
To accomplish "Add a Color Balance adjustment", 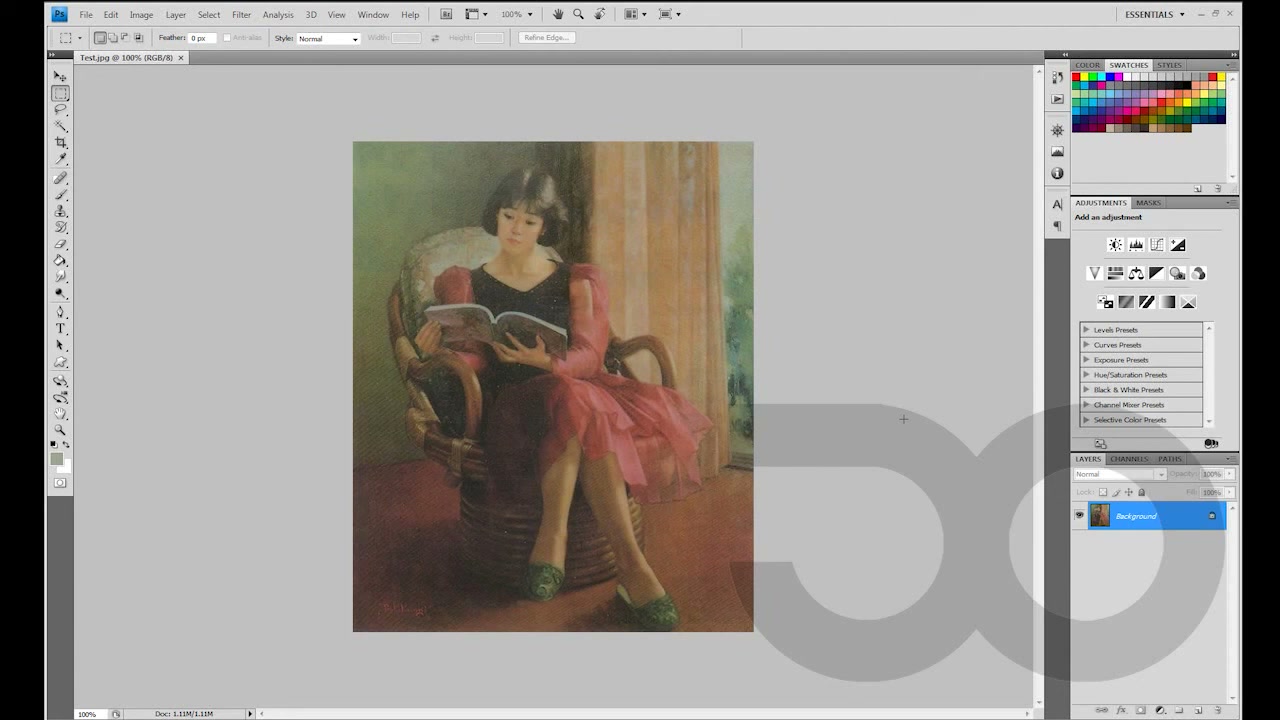I will coord(1136,273).
